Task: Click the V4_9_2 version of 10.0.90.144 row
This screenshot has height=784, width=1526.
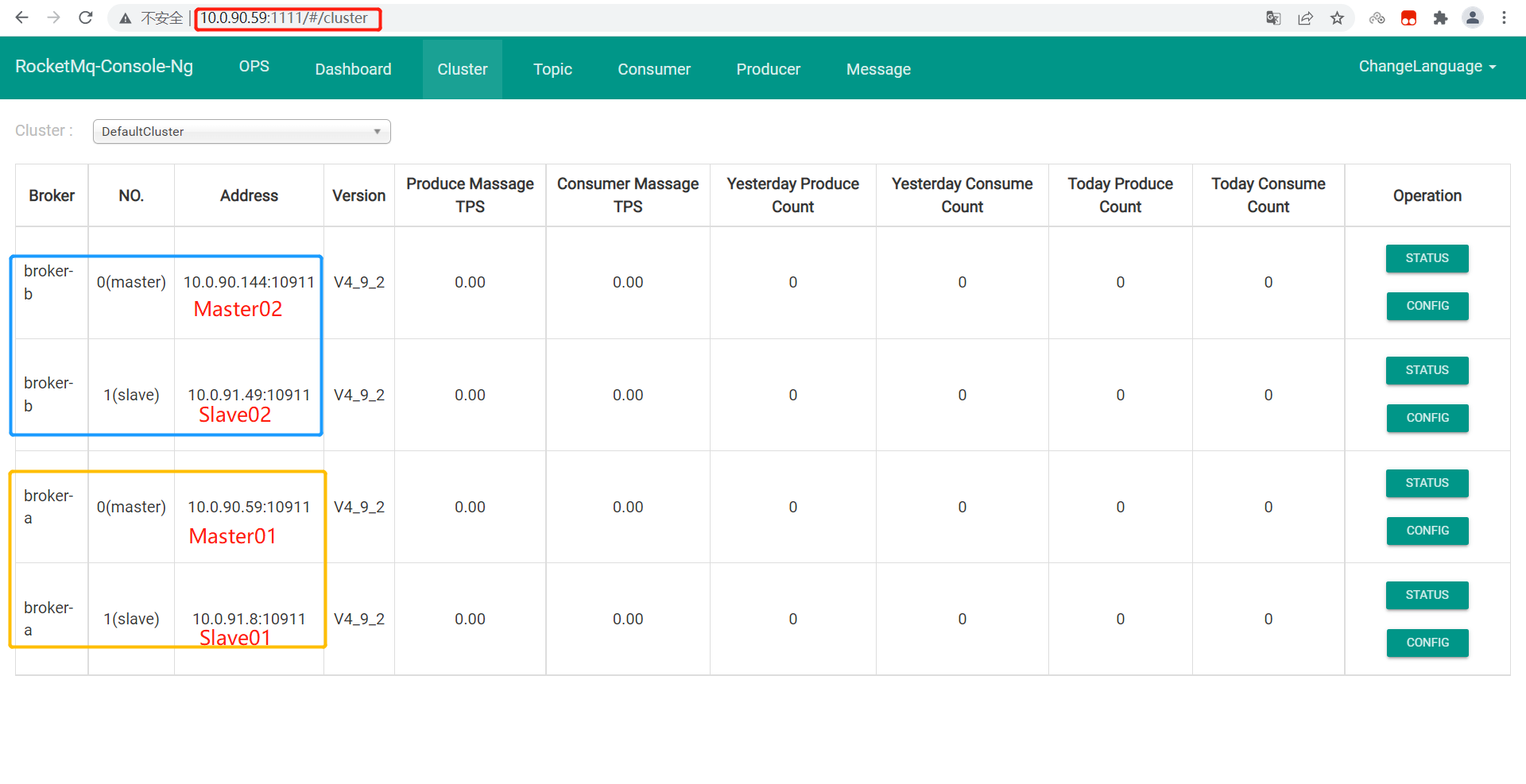Action: (358, 282)
